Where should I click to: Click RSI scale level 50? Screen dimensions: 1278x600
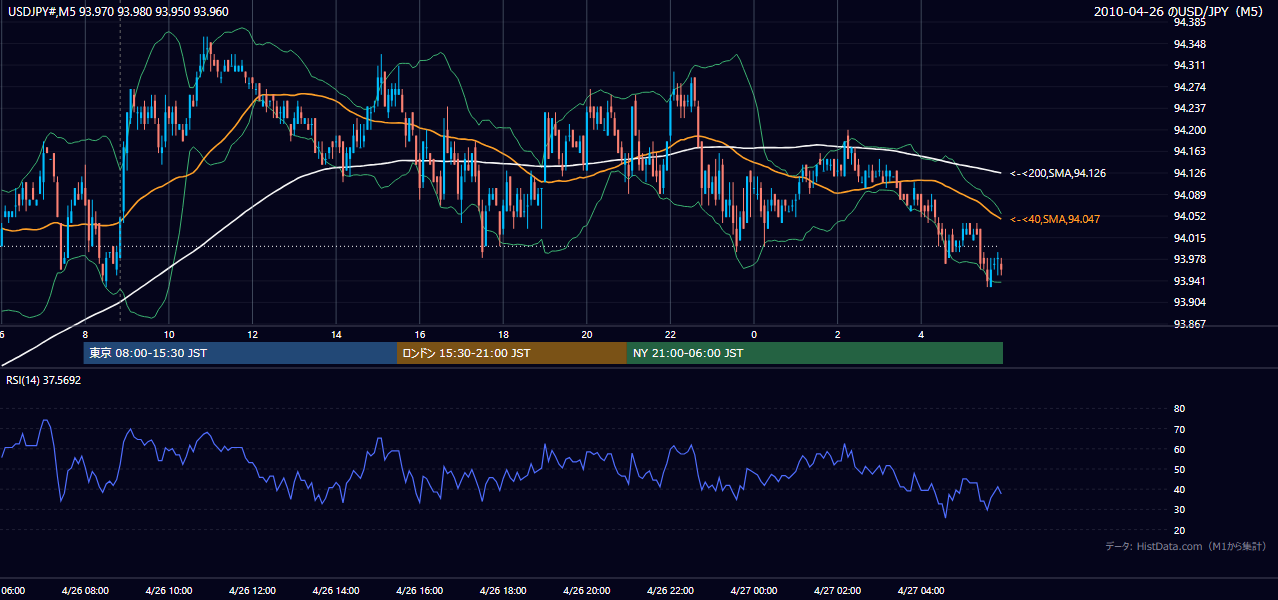[x=1179, y=469]
